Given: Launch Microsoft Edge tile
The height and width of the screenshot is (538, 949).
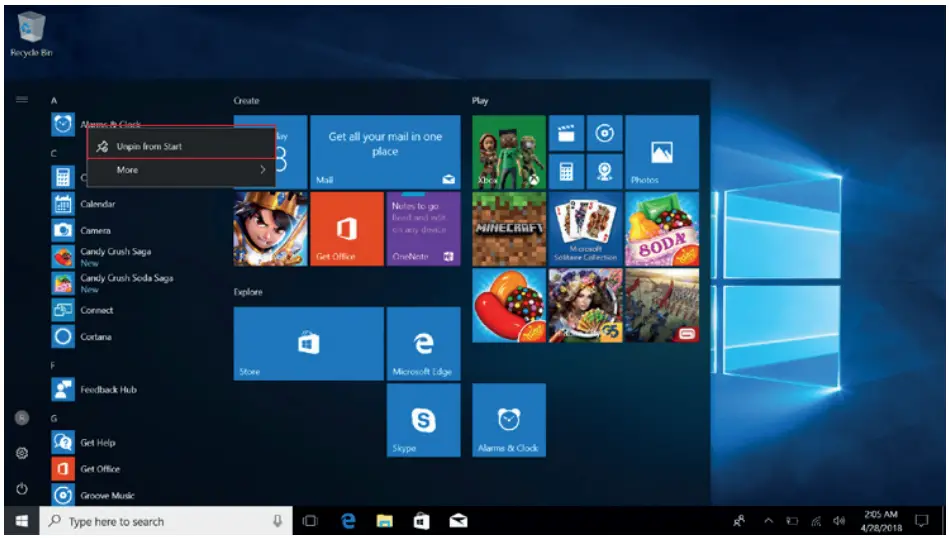Looking at the screenshot, I should (x=423, y=344).
